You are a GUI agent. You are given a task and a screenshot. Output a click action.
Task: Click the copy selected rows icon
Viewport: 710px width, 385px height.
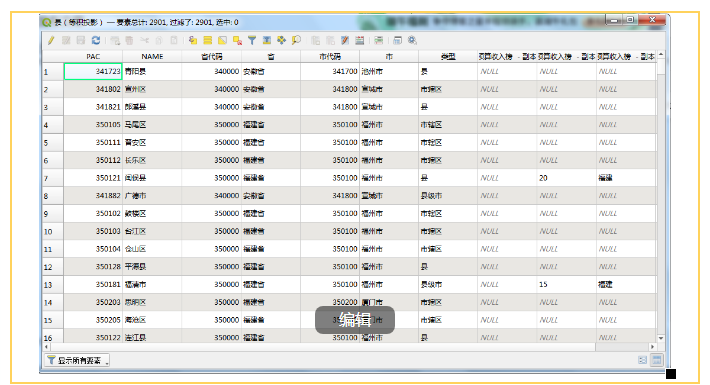(159, 40)
